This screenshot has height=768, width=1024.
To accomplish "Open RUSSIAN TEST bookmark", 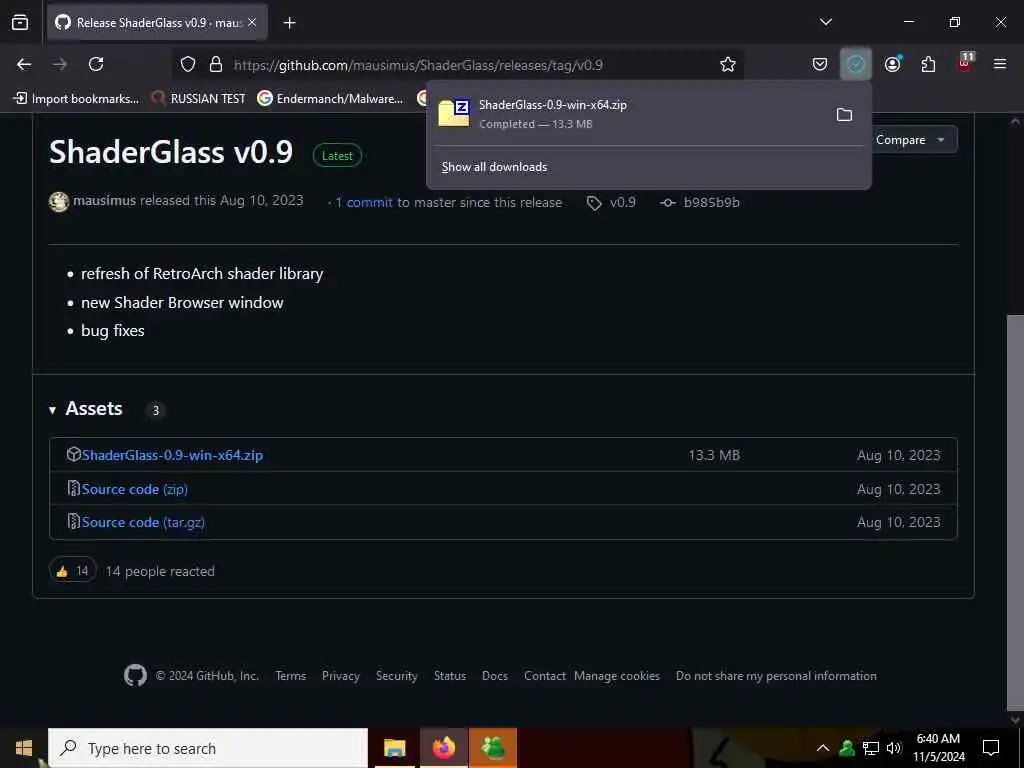I will point(199,99).
